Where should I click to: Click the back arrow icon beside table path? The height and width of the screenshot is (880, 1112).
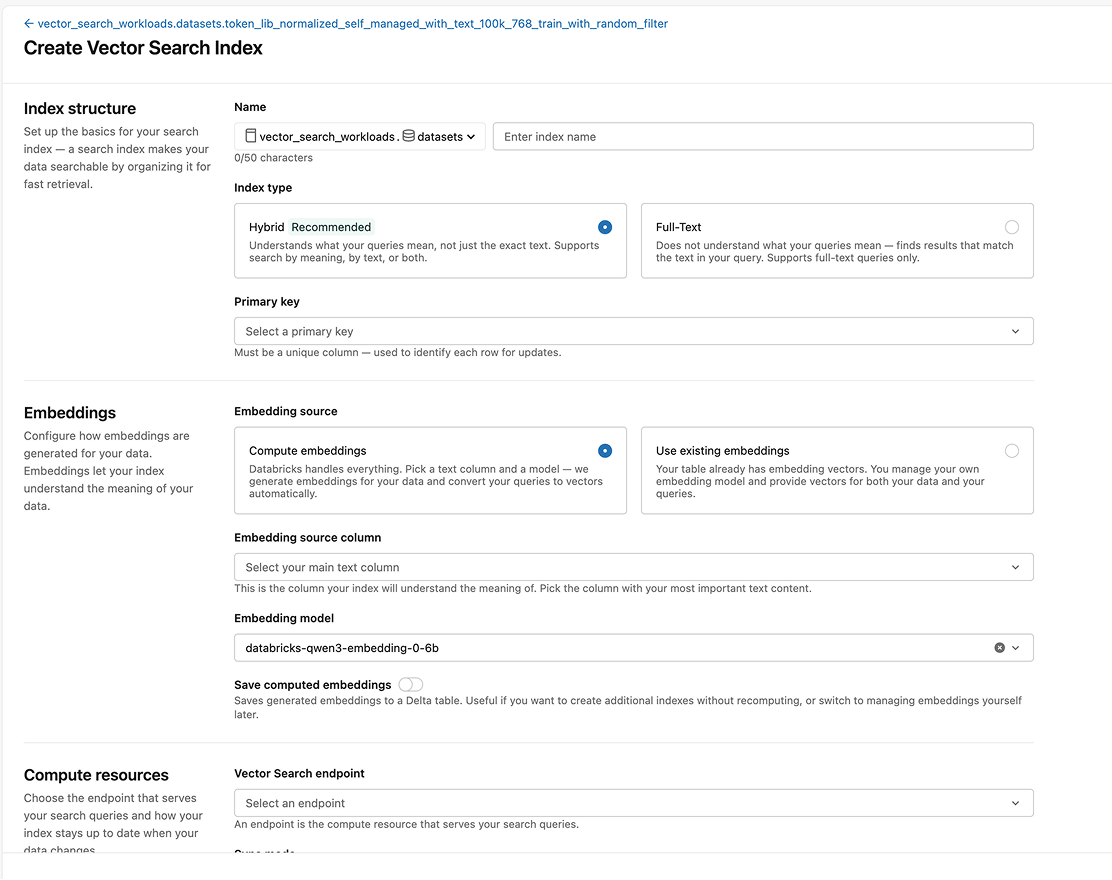[28, 23]
